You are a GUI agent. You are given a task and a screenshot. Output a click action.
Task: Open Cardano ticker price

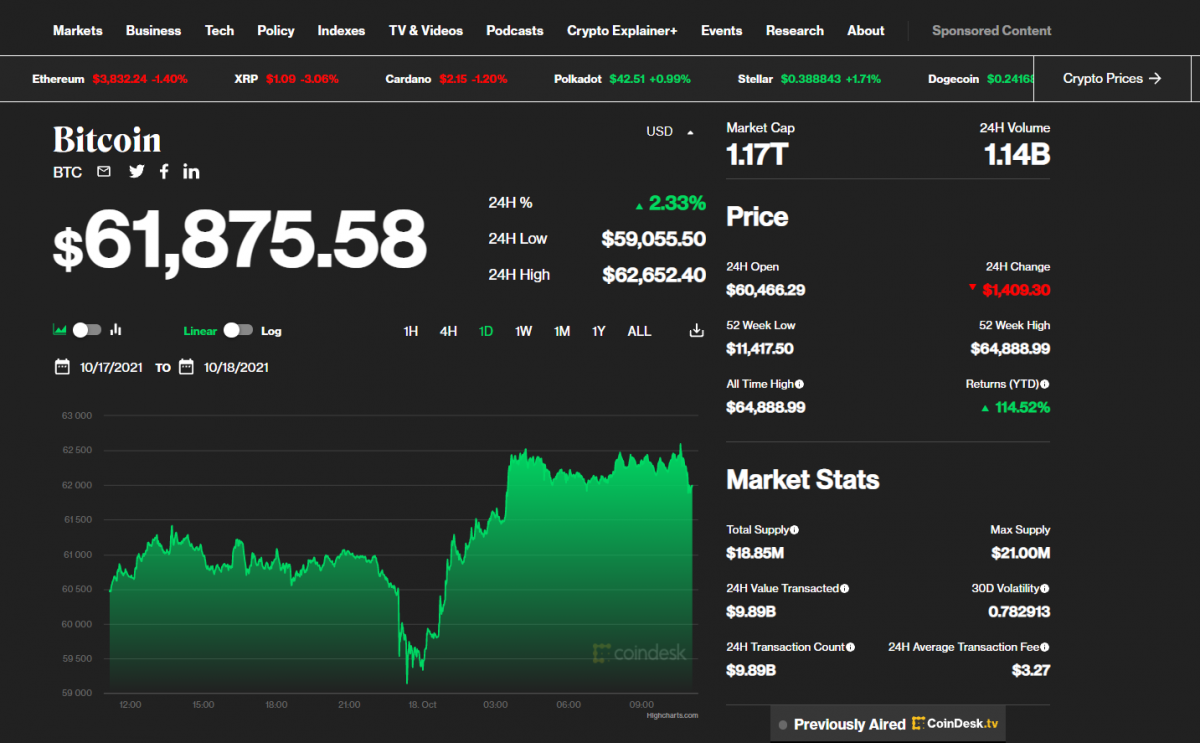(x=446, y=78)
